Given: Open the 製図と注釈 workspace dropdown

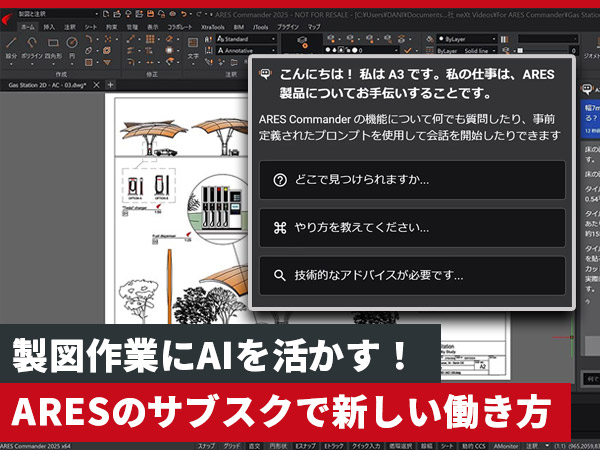Looking at the screenshot, I should [x=58, y=14].
